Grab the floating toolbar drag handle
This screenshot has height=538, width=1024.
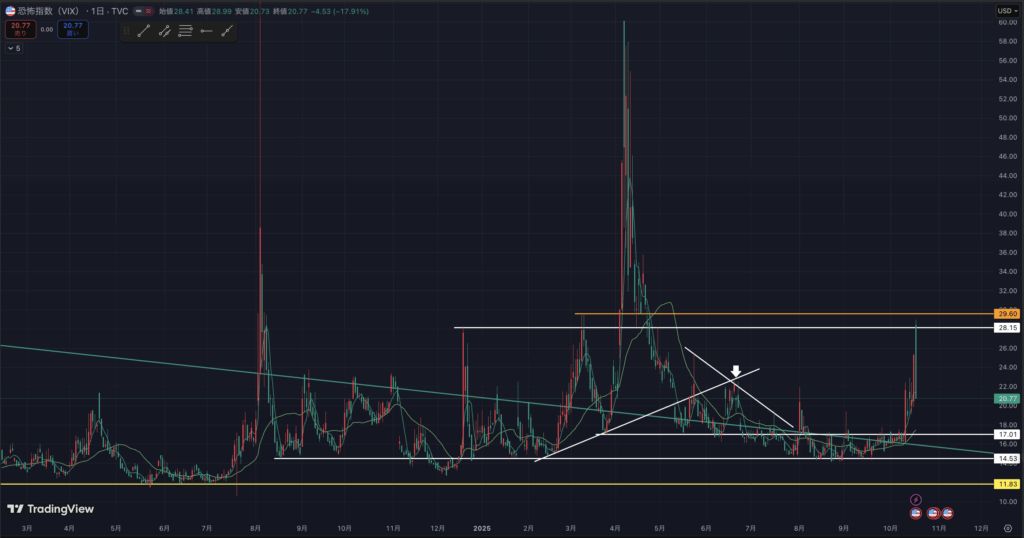(126, 31)
